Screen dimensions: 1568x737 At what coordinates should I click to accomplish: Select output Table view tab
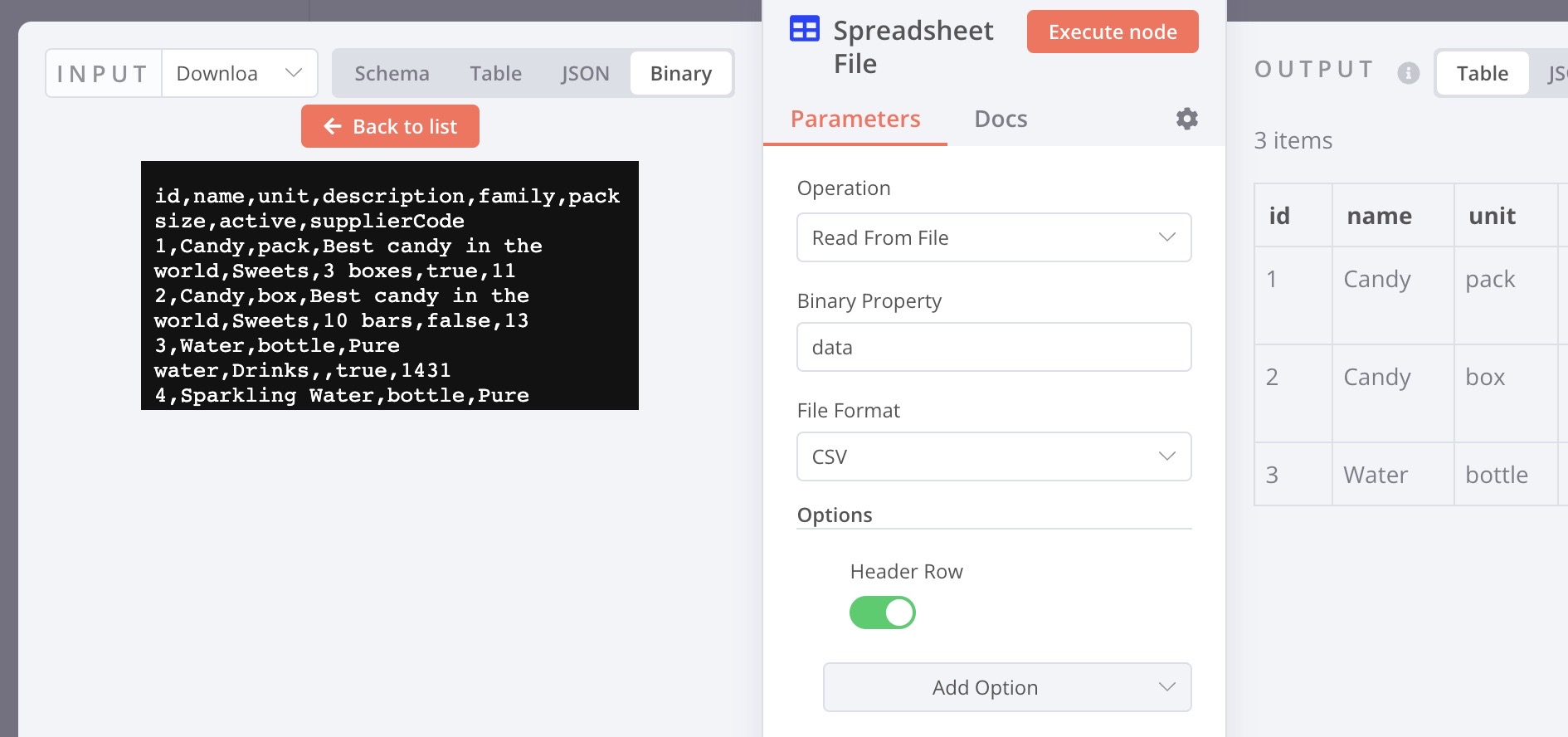[x=1482, y=73]
